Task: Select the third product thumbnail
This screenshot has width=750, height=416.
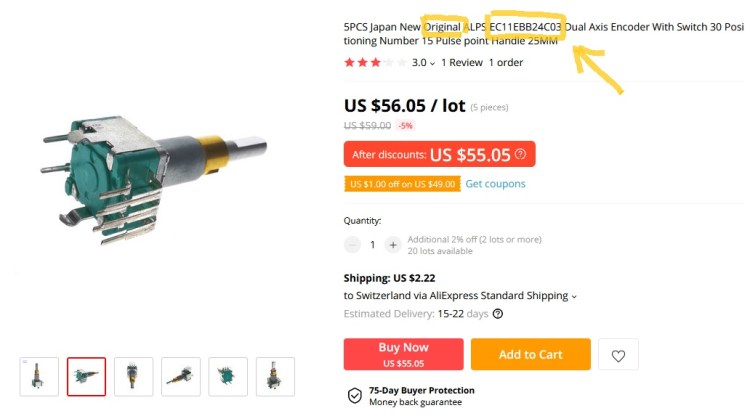Action: tap(133, 377)
